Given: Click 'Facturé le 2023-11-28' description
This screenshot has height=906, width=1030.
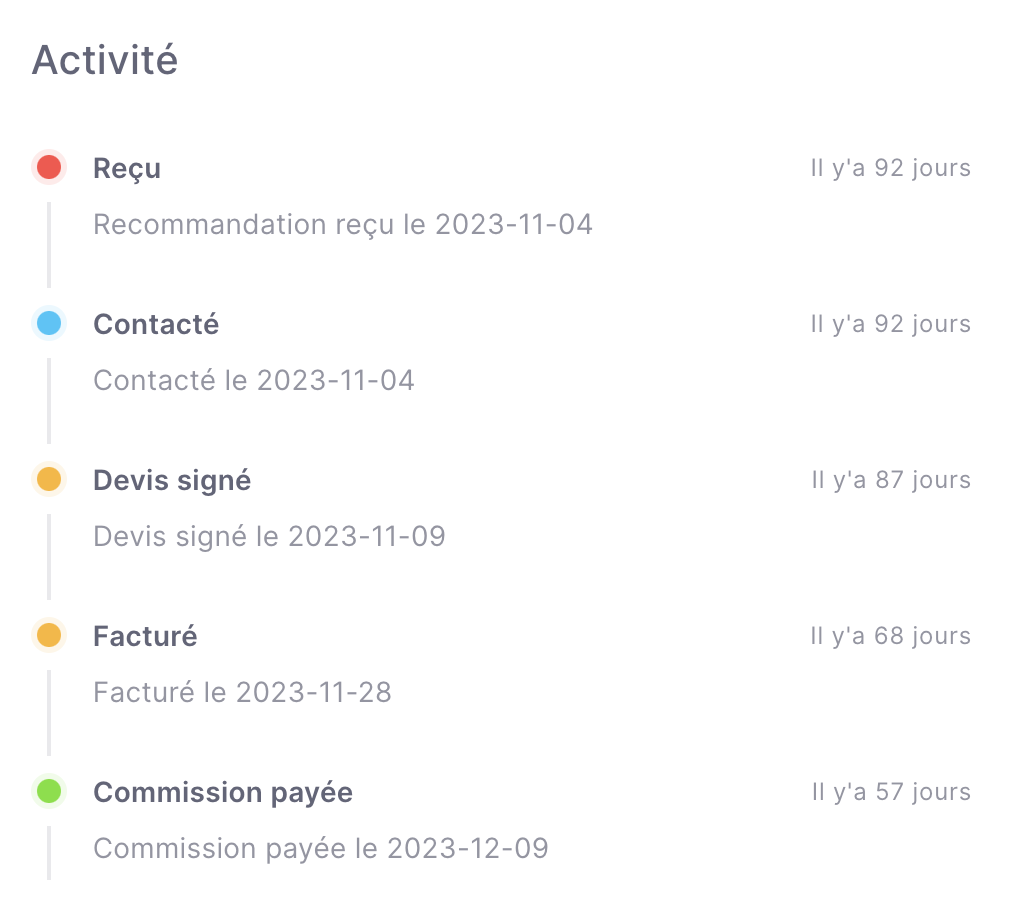Looking at the screenshot, I should pos(242,692).
